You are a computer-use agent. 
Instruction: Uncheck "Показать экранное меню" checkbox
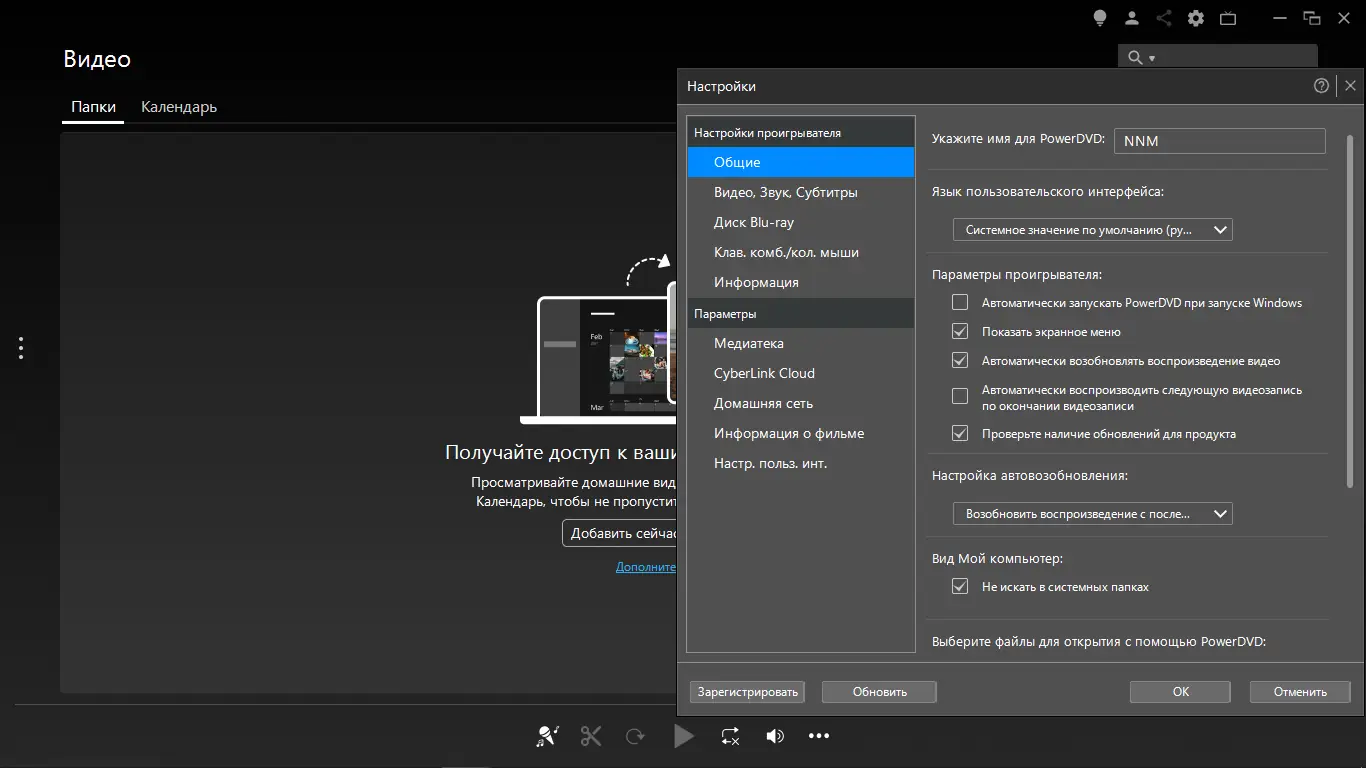click(960, 331)
